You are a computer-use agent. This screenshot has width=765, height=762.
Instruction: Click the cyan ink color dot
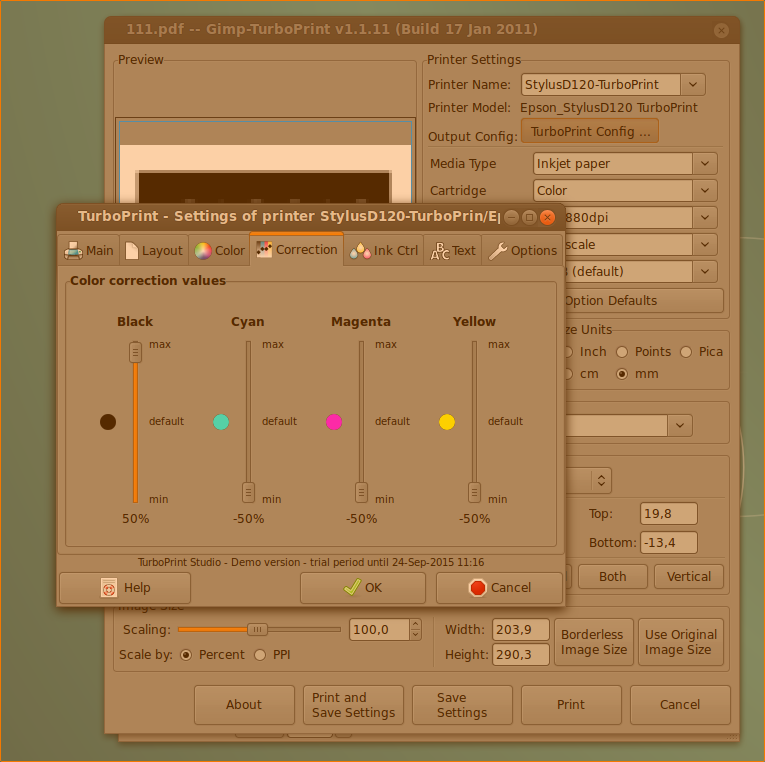pyautogui.click(x=221, y=421)
